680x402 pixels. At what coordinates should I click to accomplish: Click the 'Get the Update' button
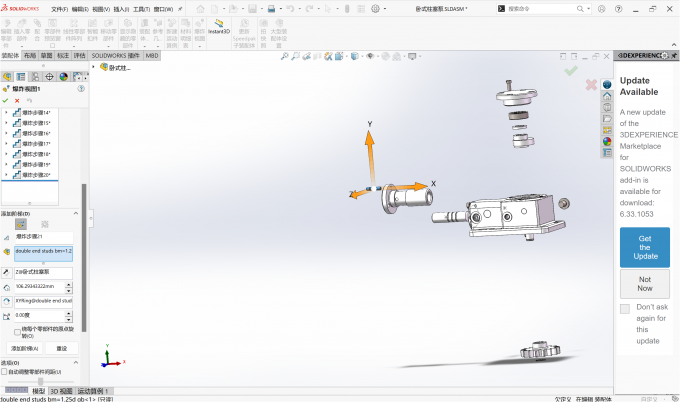coord(645,247)
